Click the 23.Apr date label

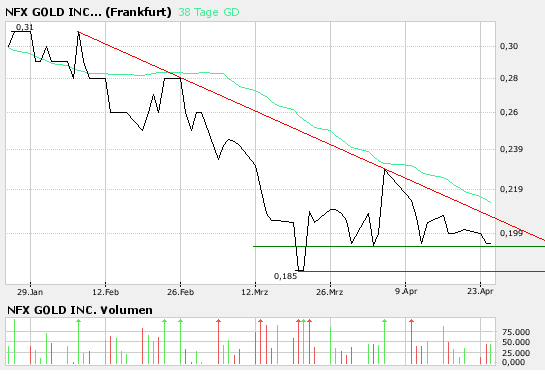click(x=480, y=291)
